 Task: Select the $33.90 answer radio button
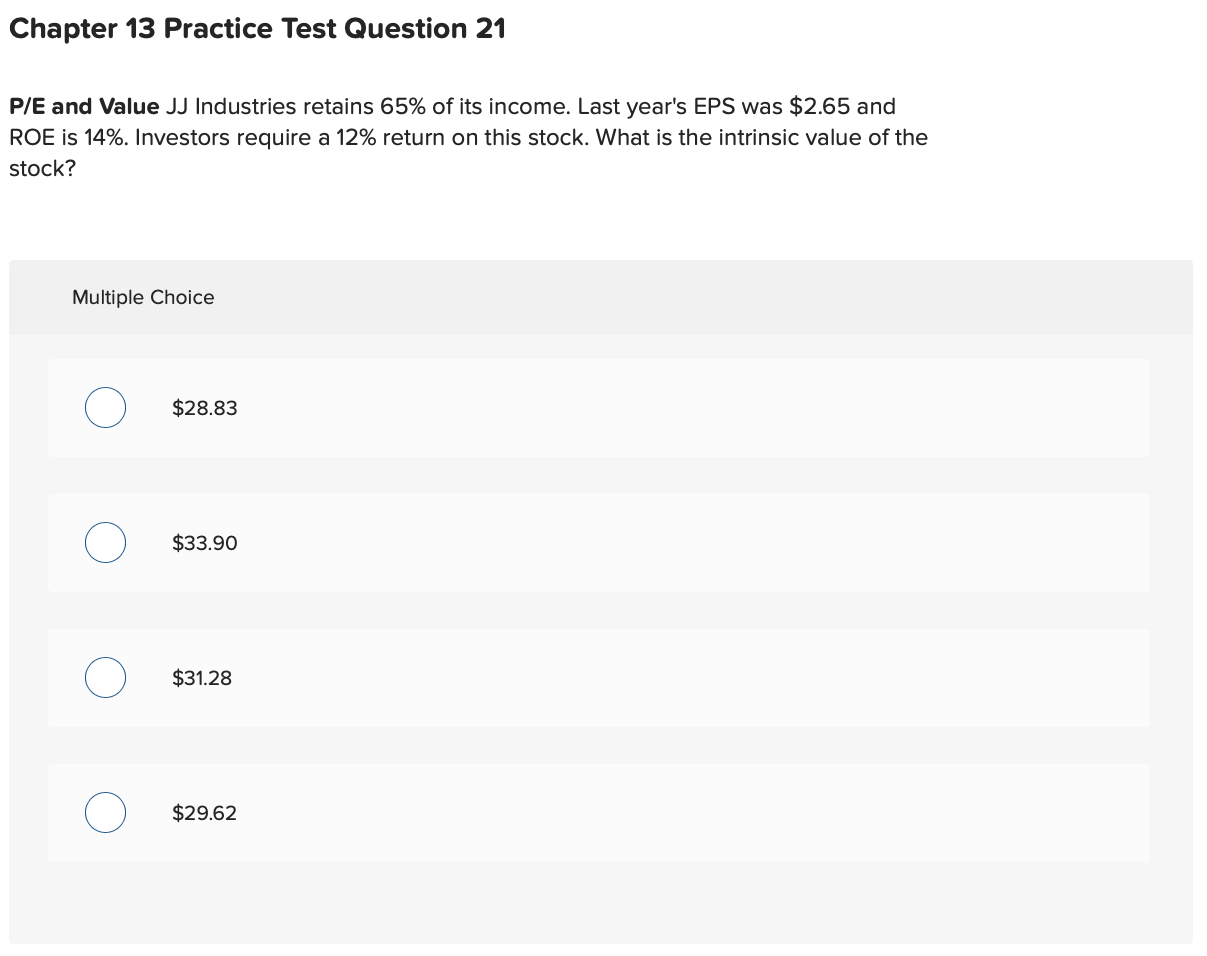point(105,542)
